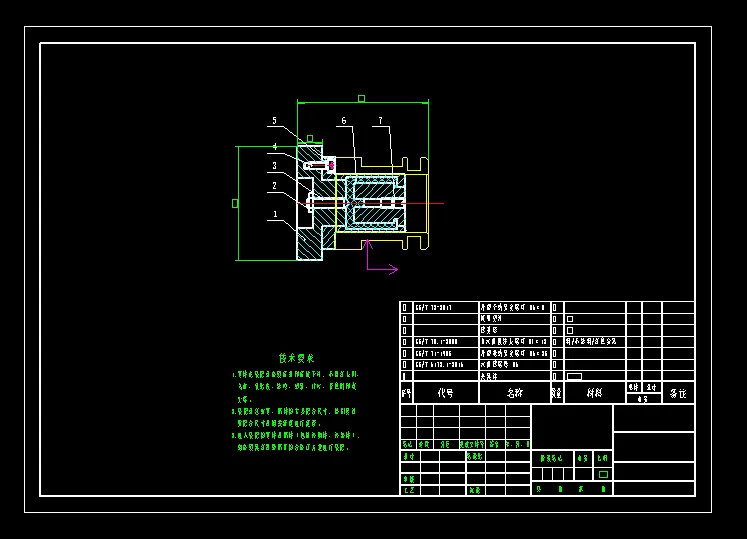Screen dimensions: 747x539
Task: Select the top horizontal dimension text box
Action: [362, 99]
